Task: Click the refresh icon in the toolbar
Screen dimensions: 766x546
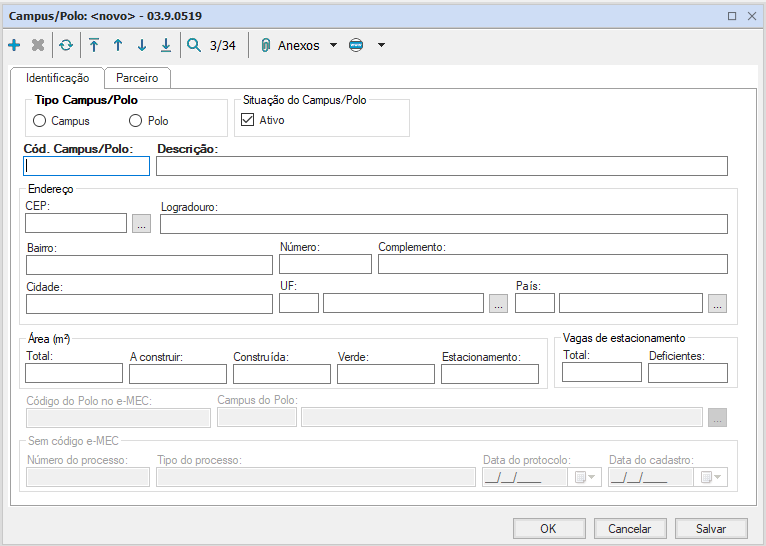Action: (x=65, y=45)
